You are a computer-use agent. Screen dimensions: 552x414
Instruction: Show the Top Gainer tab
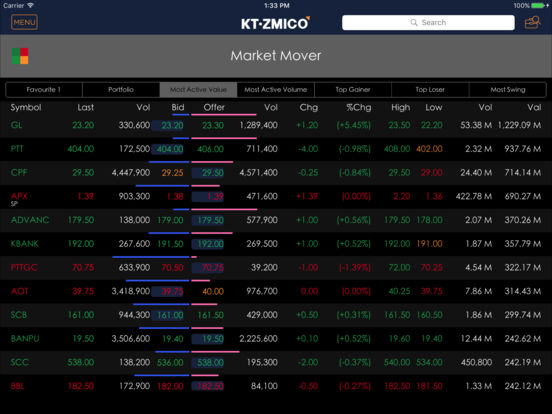pos(353,89)
